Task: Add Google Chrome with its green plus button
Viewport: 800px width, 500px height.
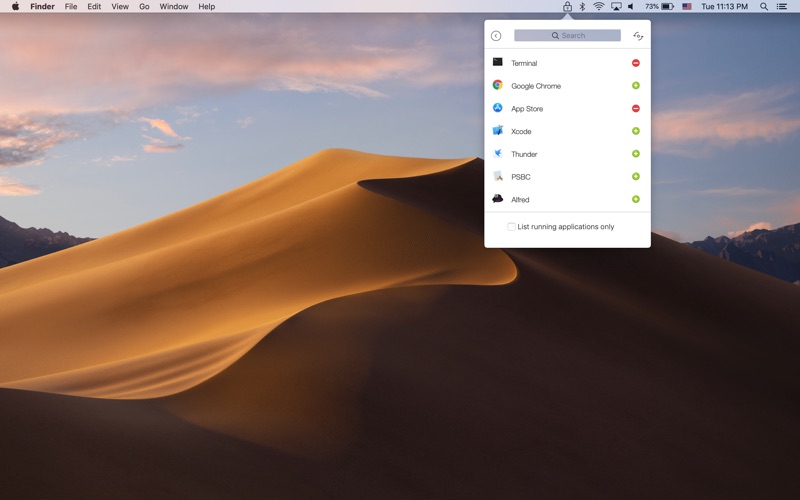Action: 636,86
